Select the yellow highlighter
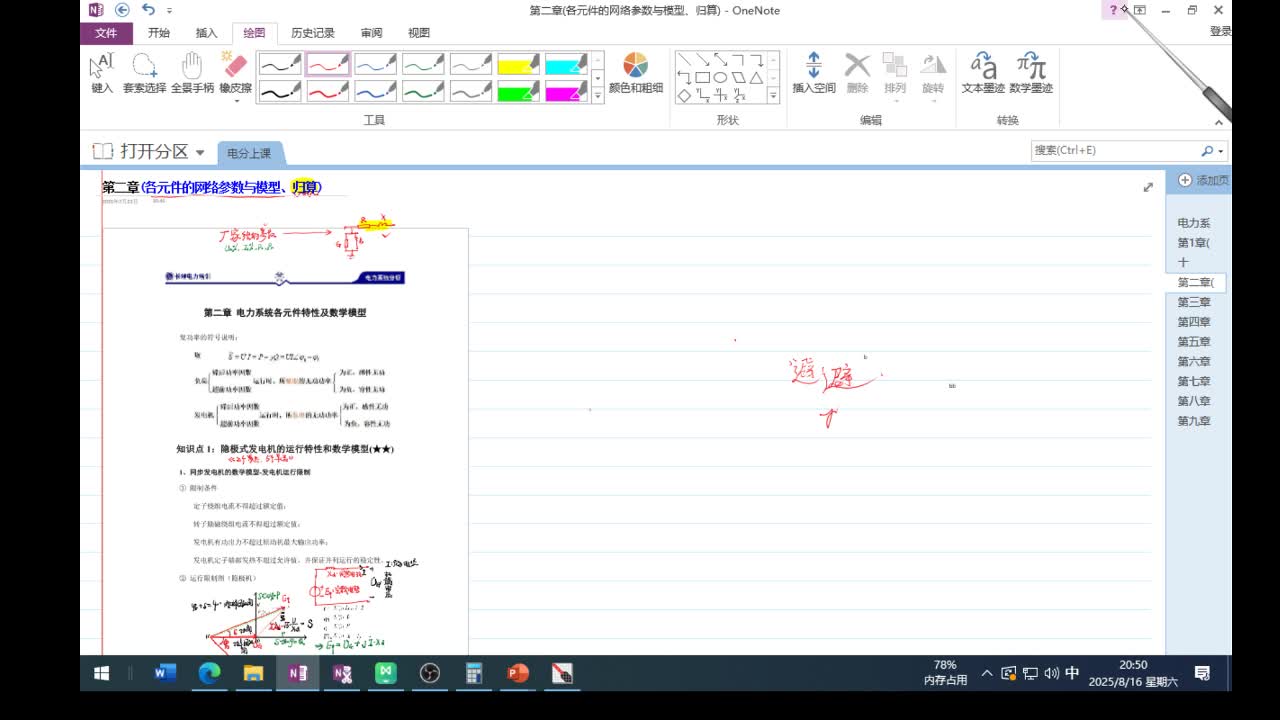 pyautogui.click(x=520, y=64)
